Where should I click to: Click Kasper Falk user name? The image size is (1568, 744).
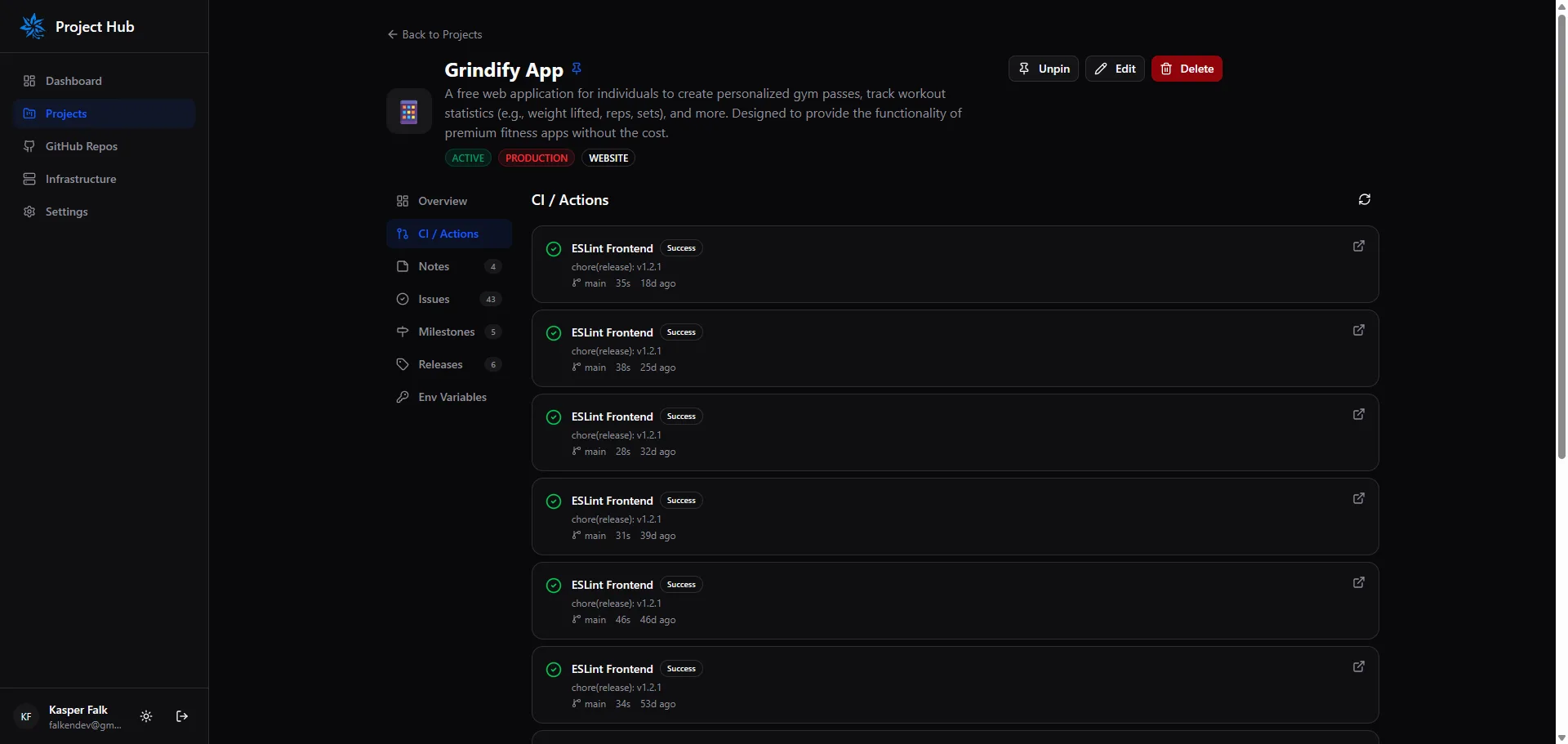78,710
